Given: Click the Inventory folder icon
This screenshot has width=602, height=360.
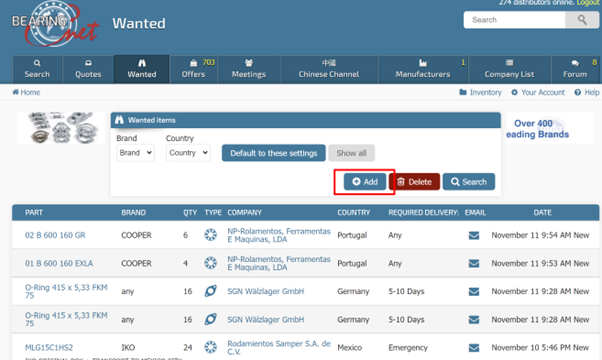Looking at the screenshot, I should 463,92.
